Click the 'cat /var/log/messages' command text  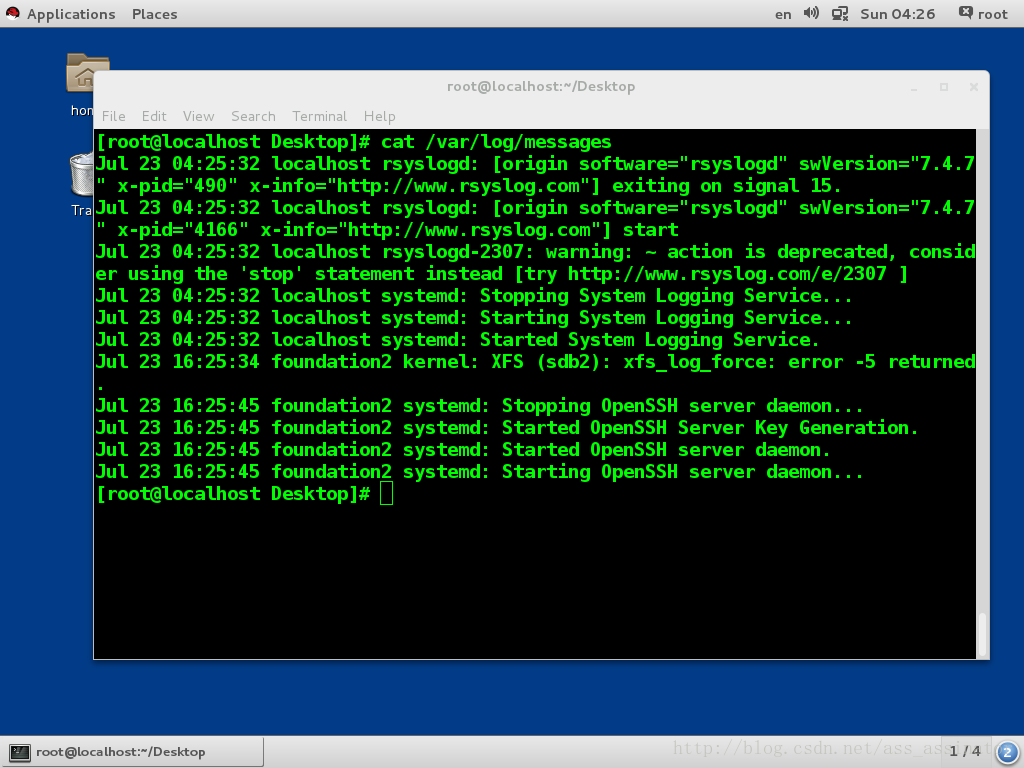496,142
